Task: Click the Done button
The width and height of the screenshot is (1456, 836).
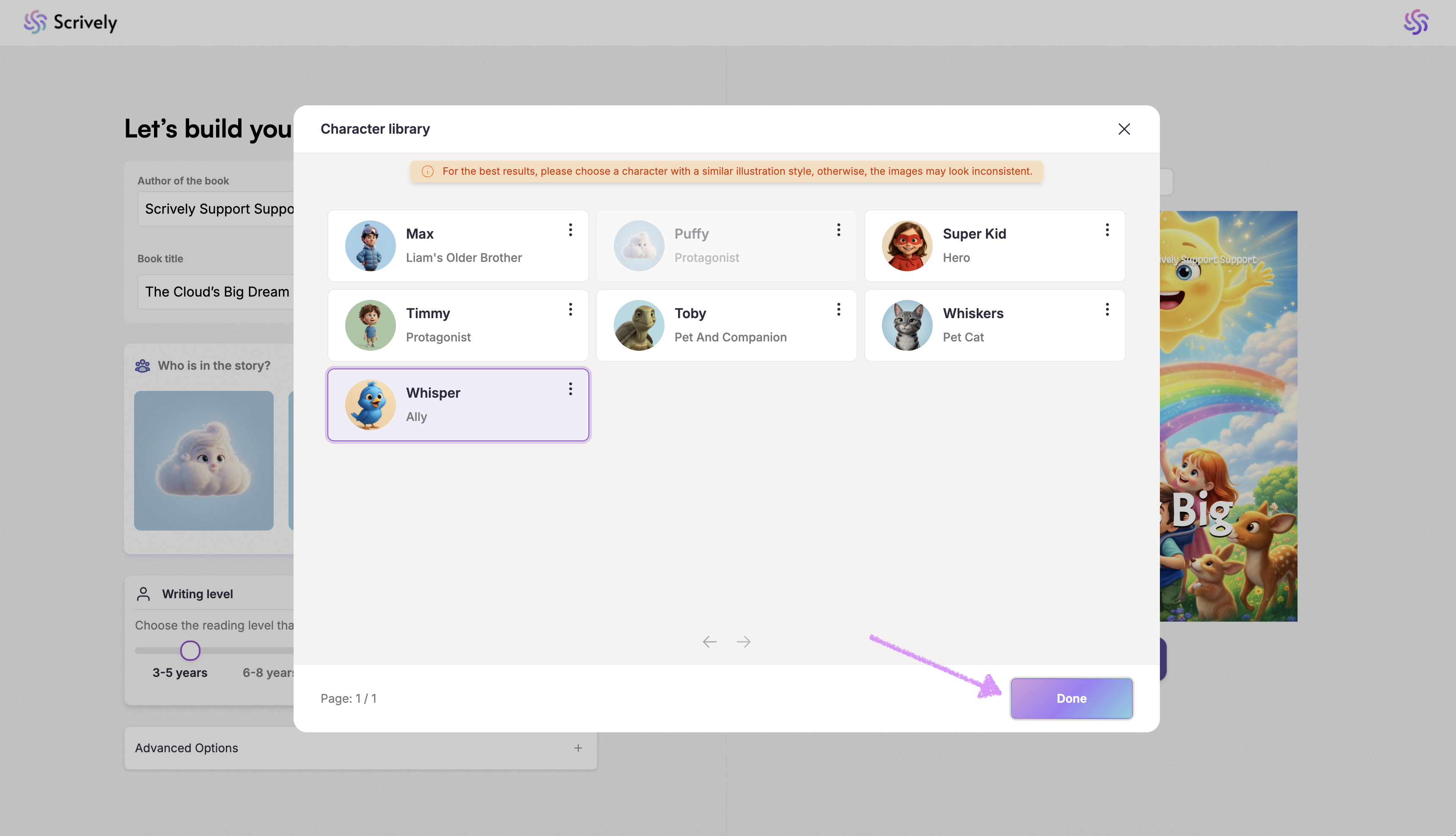Action: point(1071,698)
